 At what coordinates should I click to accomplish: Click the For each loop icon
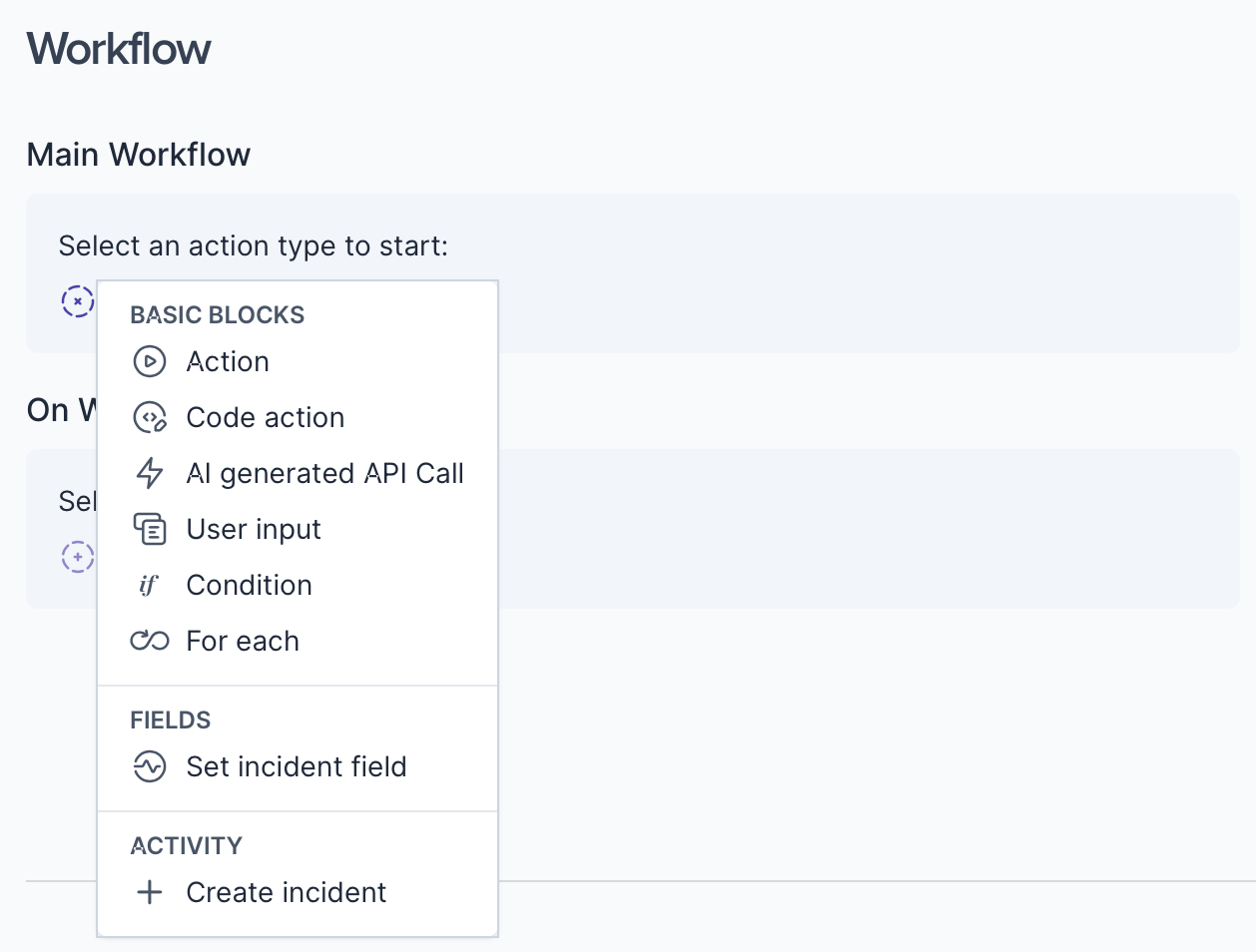[x=150, y=641]
